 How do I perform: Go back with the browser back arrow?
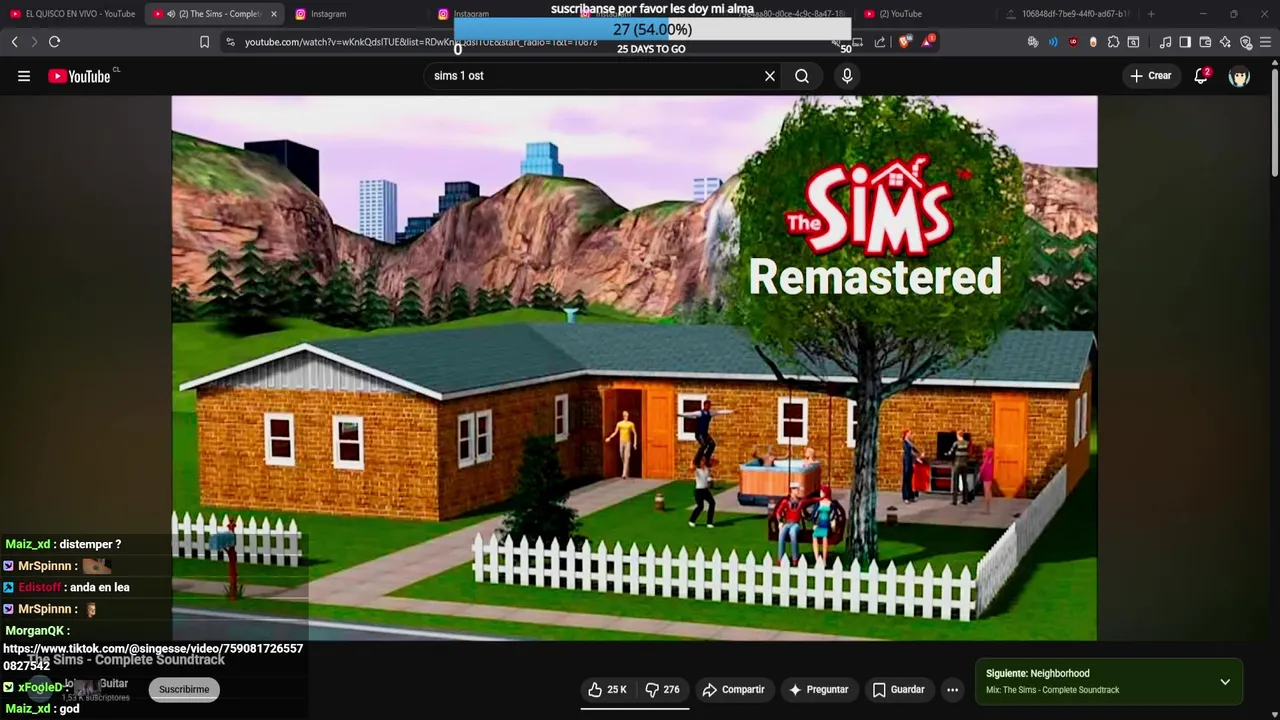point(15,42)
